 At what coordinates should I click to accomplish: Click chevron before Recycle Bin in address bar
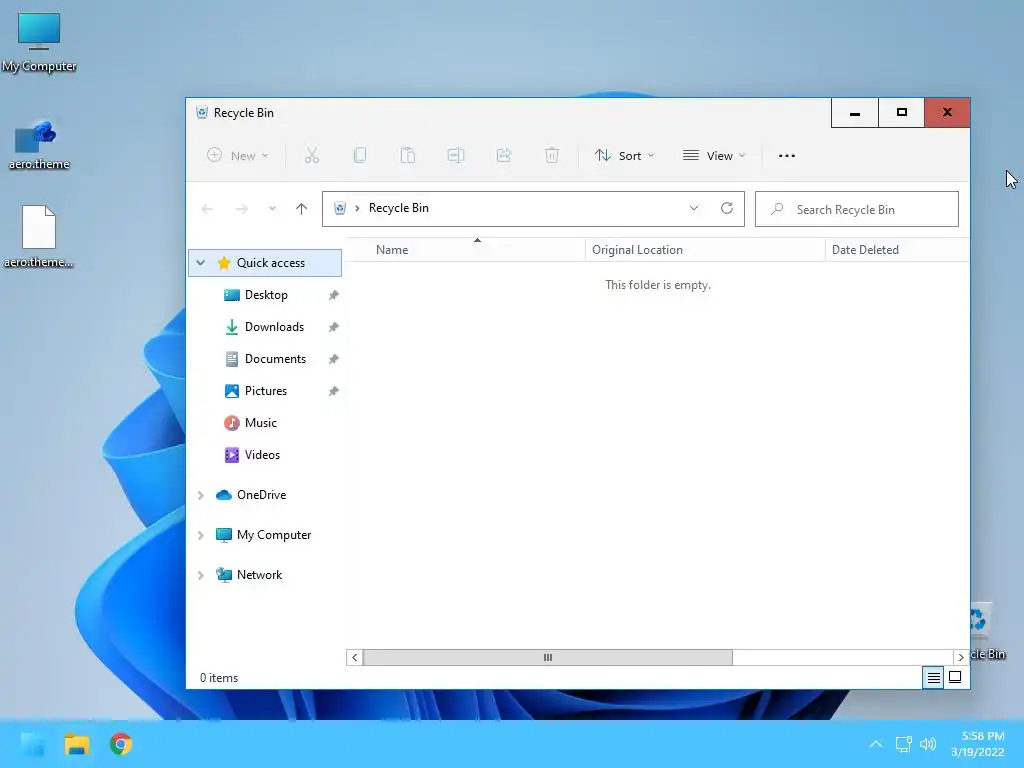[357, 208]
